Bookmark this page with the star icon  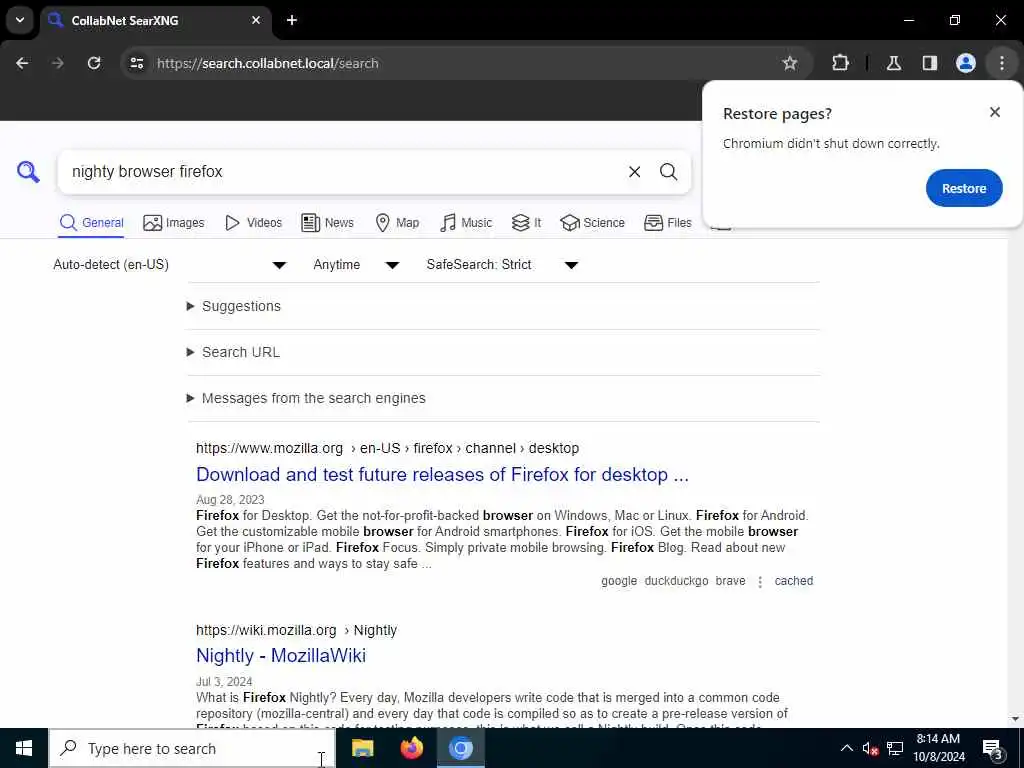tap(790, 63)
